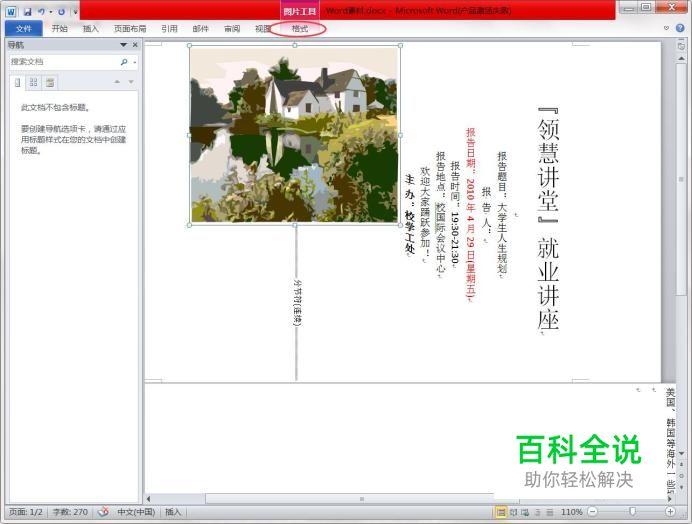Screen dimensions: 692x524
Task: Click the picture's bottom-right corner handle
Action: [400, 225]
